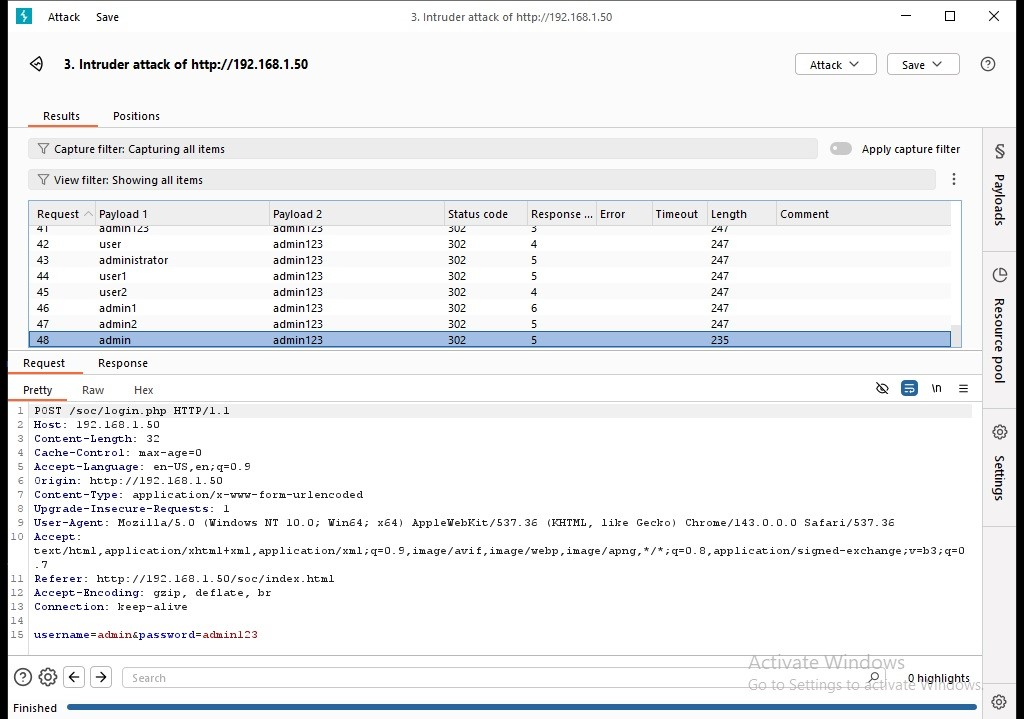This screenshot has height=719, width=1024.
Task: Sort by Comment column header
Action: (863, 214)
